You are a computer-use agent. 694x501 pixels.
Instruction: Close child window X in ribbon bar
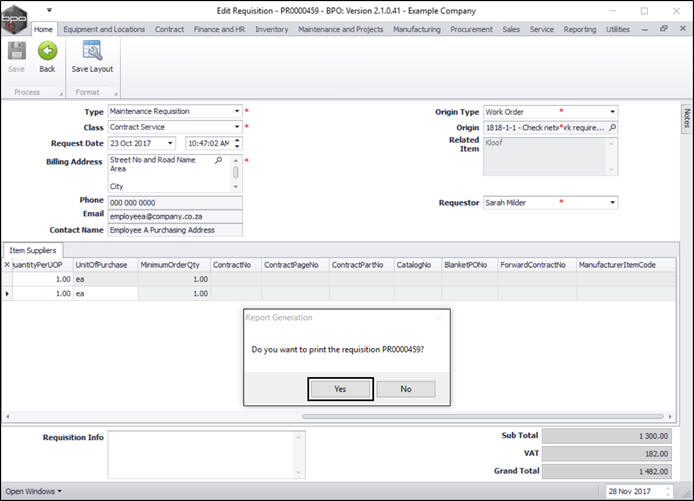click(x=682, y=29)
